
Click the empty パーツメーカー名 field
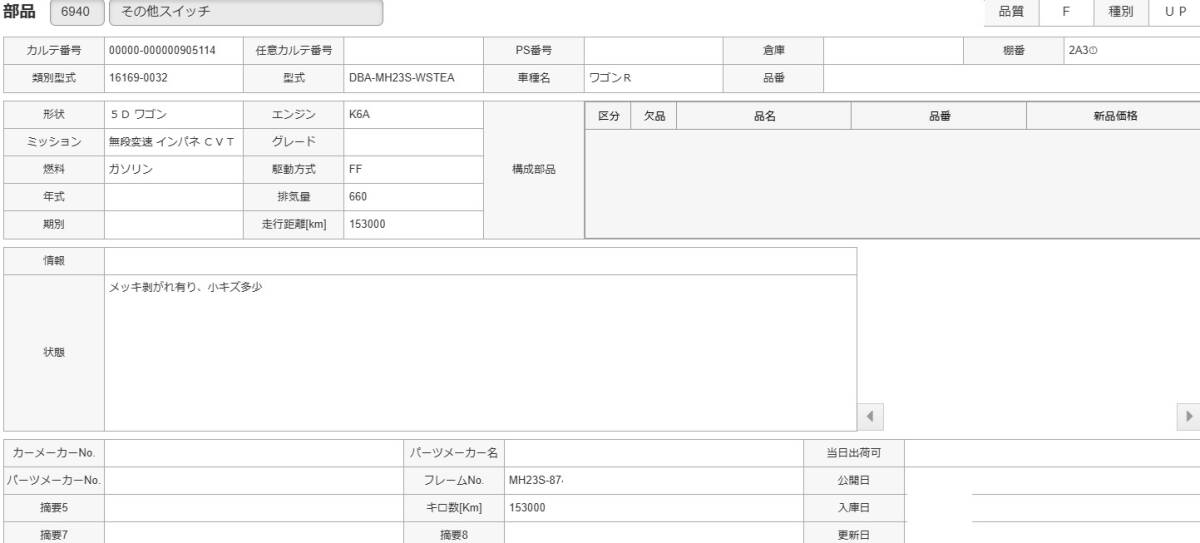click(x=652, y=454)
